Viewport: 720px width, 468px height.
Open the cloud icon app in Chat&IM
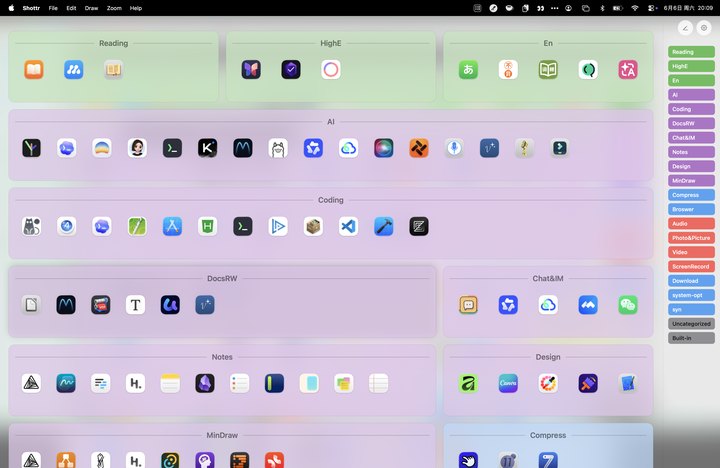pyautogui.click(x=548, y=305)
